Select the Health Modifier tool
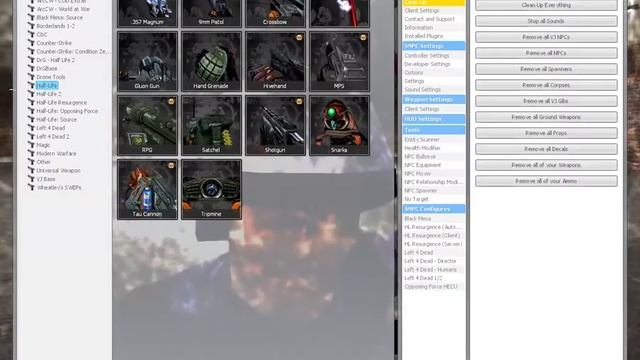Screen dimensions: 640x360 (x=422, y=148)
